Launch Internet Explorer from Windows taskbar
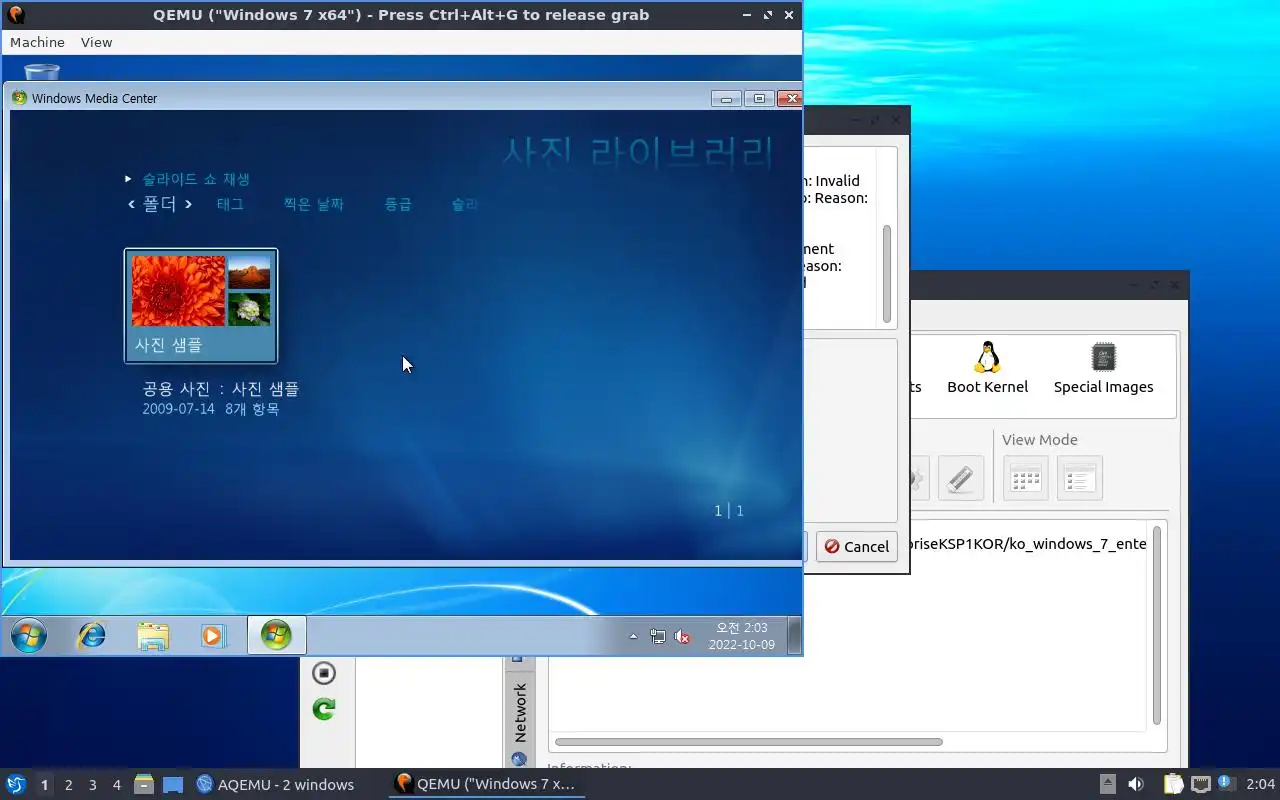This screenshot has height=800, width=1280. pos(92,635)
